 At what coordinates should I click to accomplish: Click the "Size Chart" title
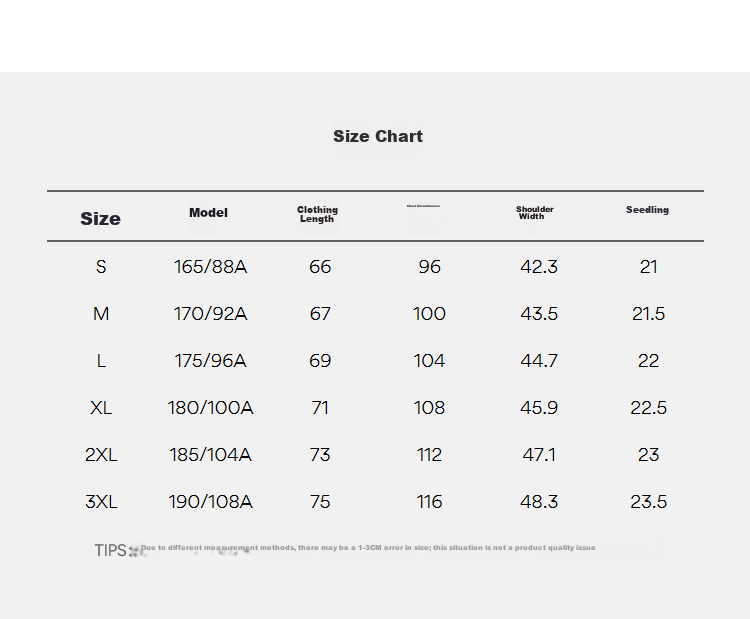tap(378, 136)
